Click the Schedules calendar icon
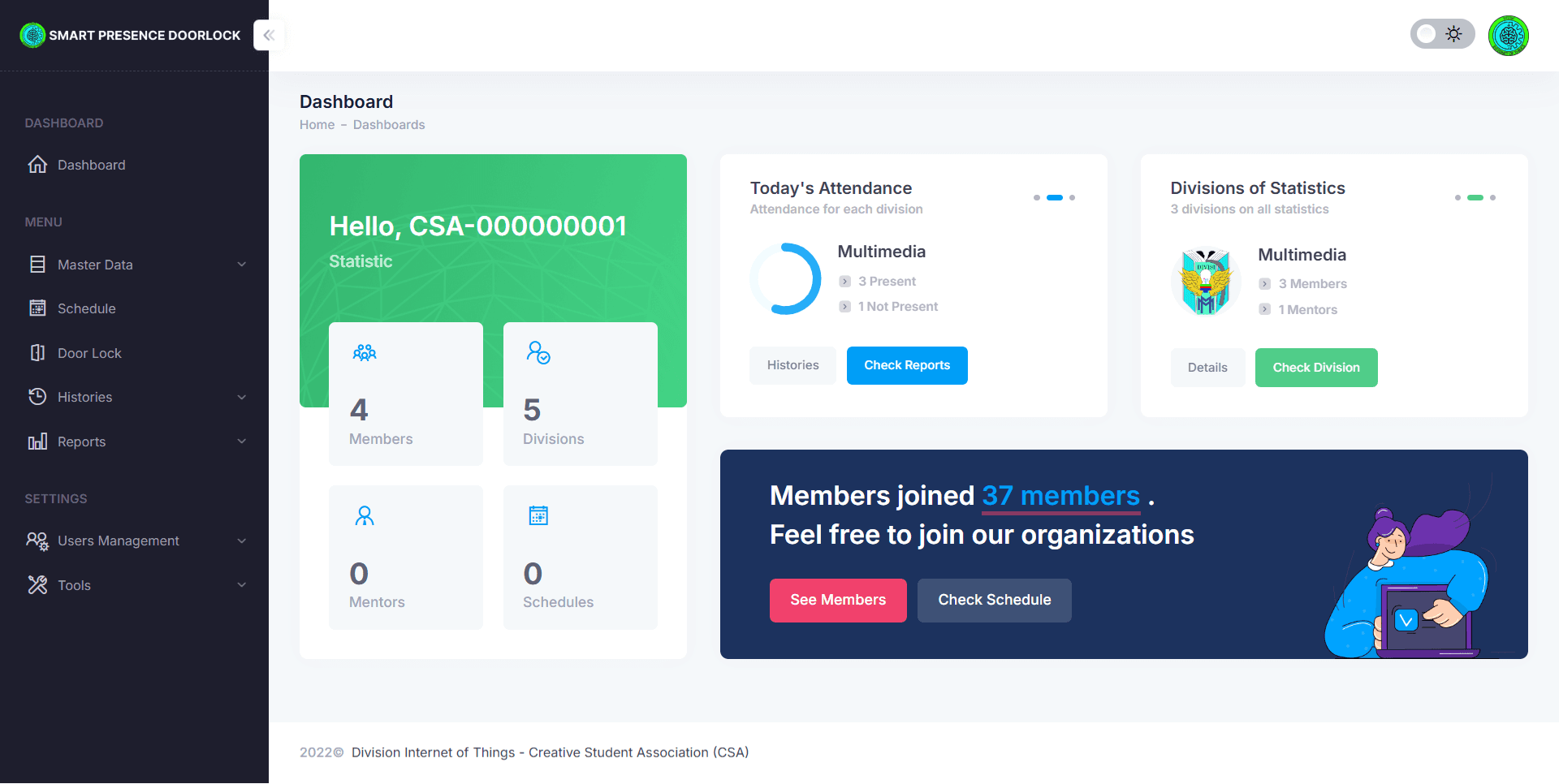Screen dimensions: 1559x784 click(538, 515)
